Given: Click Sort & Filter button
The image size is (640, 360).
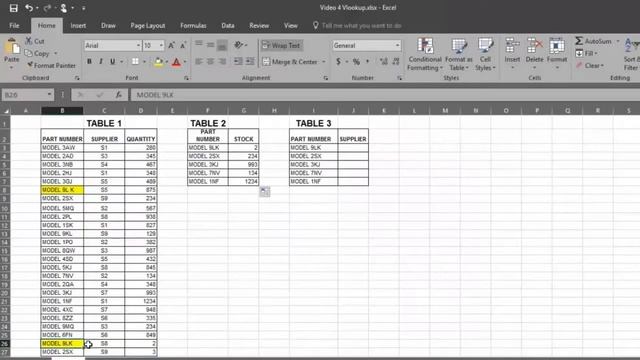Looking at the screenshot, I should [631, 53].
